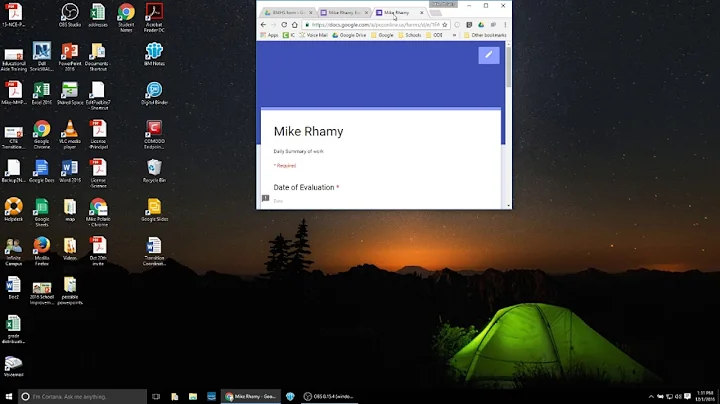Switch to OBS taskbar button
This screenshot has height=404, width=720.
[329, 396]
